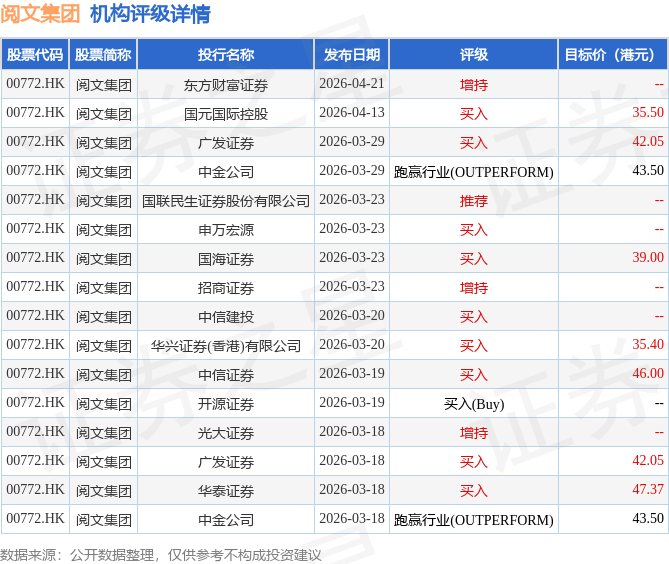Select the 东方财富证券 row name
The width and height of the screenshot is (669, 564).
[226, 85]
